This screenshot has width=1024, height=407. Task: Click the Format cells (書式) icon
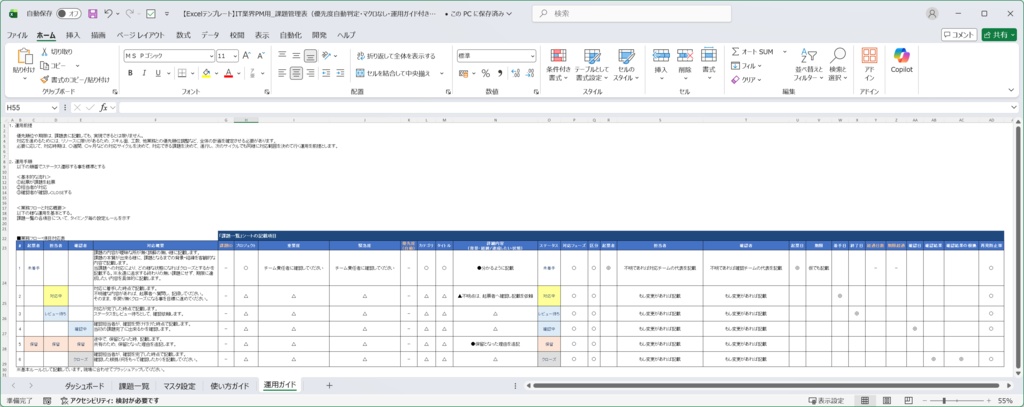(709, 56)
